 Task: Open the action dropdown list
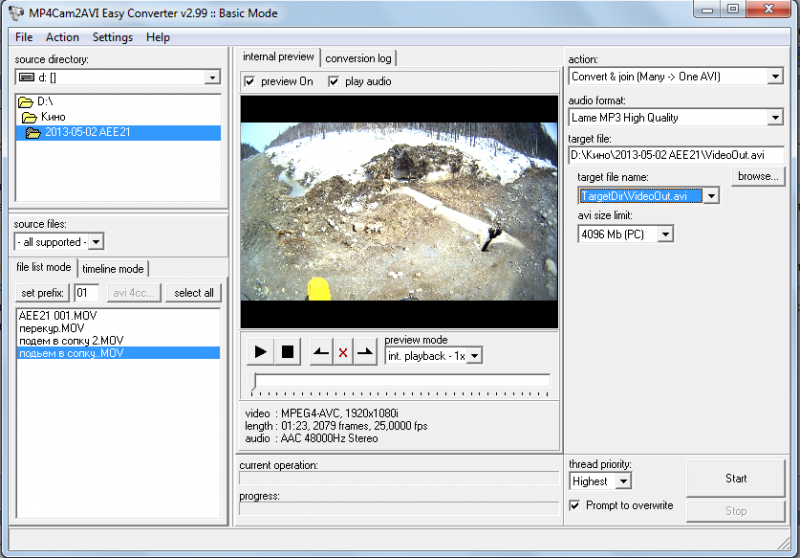coord(775,76)
